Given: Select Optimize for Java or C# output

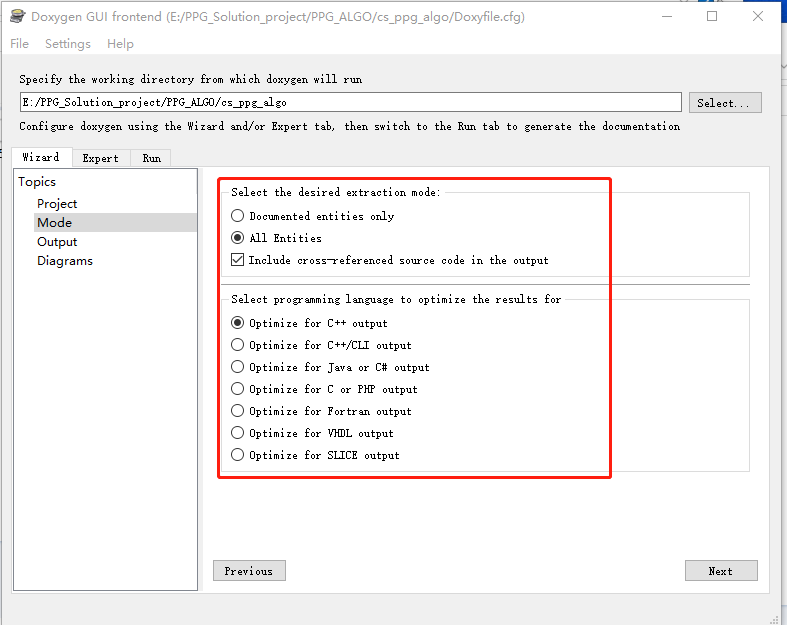Looking at the screenshot, I should point(330,367).
